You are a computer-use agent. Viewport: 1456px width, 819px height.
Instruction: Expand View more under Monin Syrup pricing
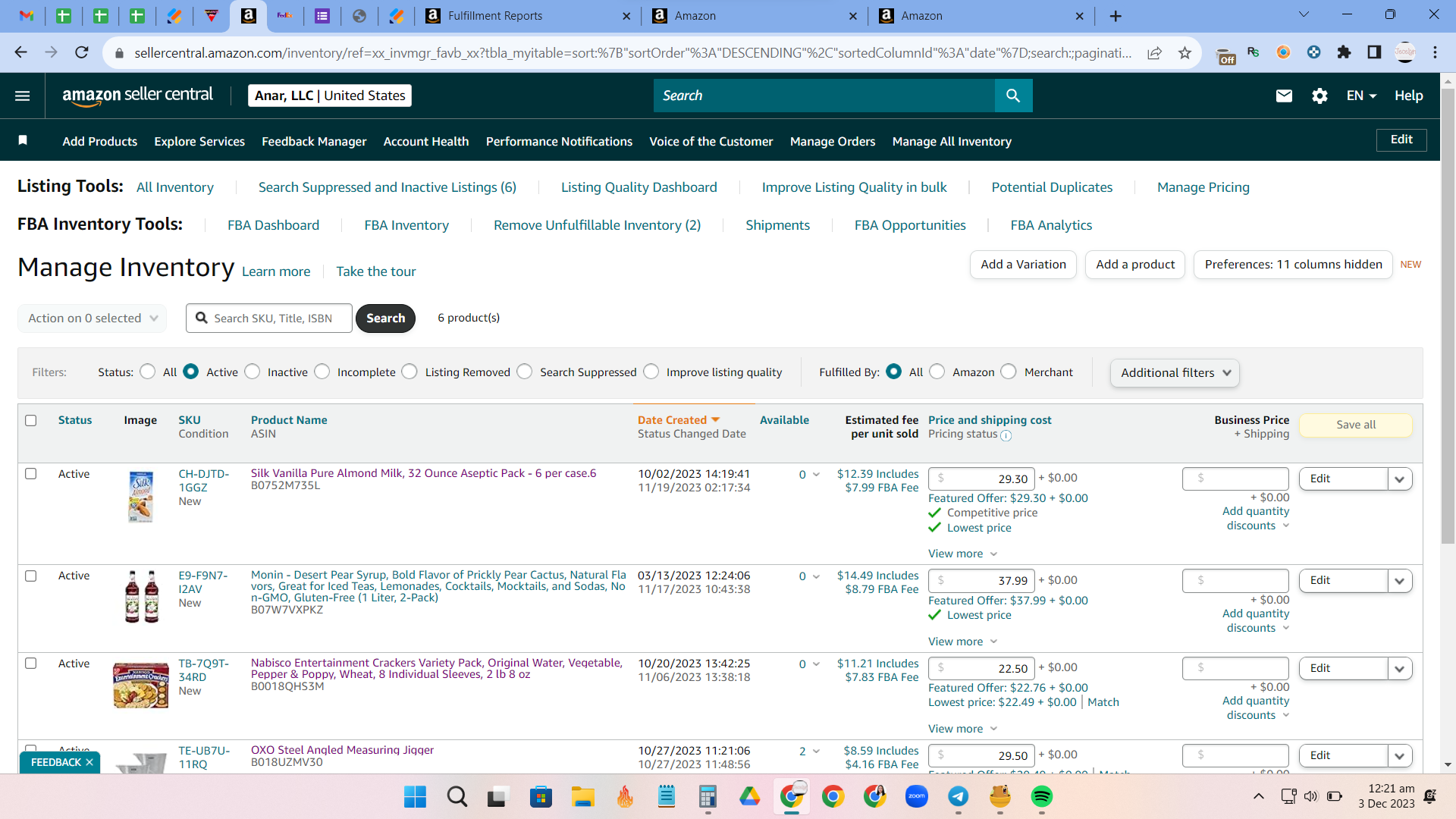[962, 642]
